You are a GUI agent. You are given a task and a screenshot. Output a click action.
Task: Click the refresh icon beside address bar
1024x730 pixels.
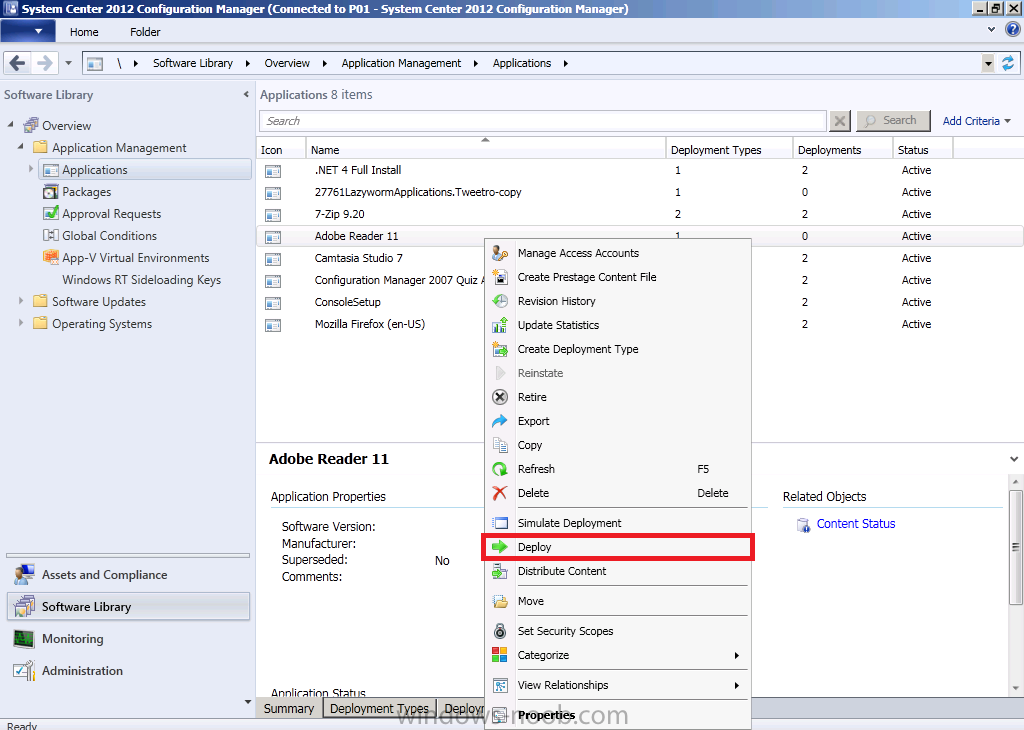coord(1008,63)
